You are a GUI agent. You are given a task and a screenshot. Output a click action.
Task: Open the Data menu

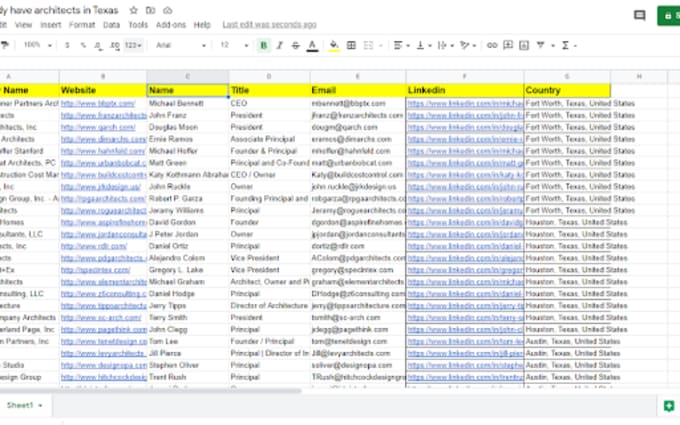(x=111, y=25)
